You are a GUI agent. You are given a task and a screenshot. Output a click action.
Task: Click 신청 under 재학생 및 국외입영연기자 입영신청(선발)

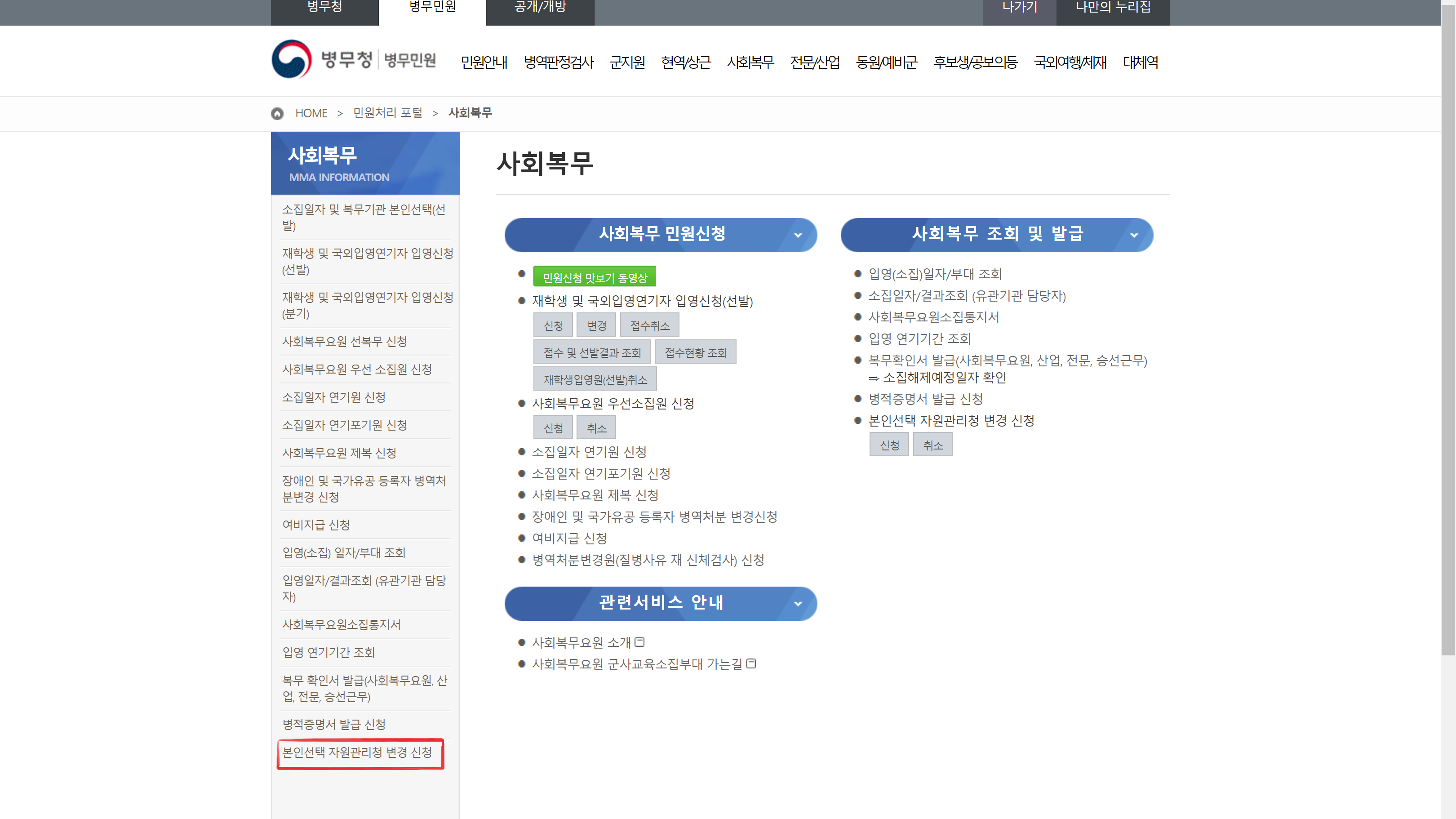coord(553,325)
